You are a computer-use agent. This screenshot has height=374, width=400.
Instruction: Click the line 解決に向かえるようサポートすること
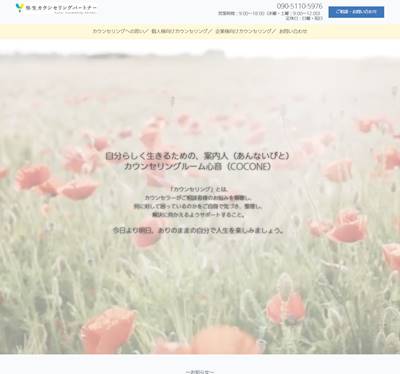coord(199,215)
